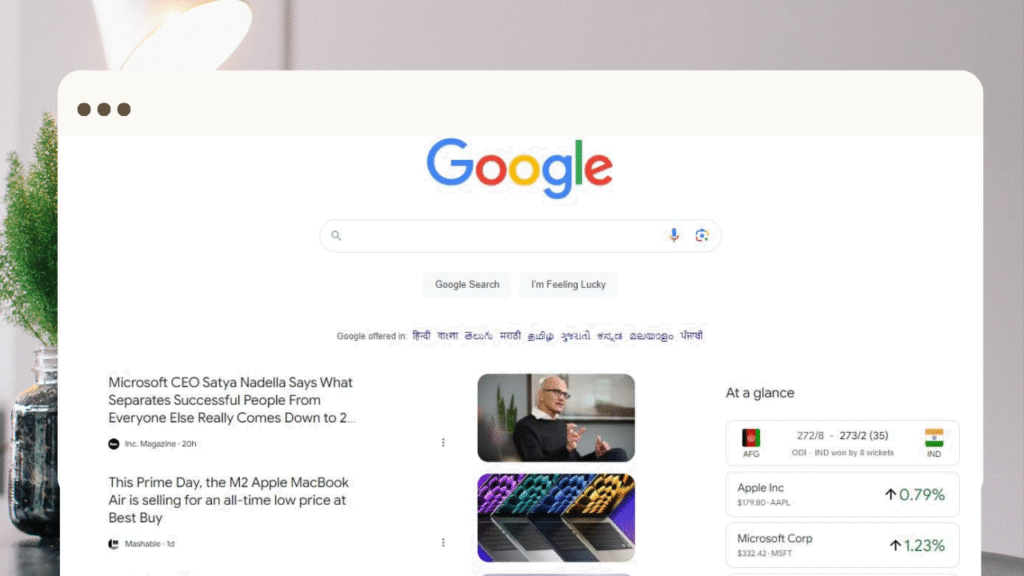
Task: Click the I'm Feeling Lucky button
Action: 568,285
